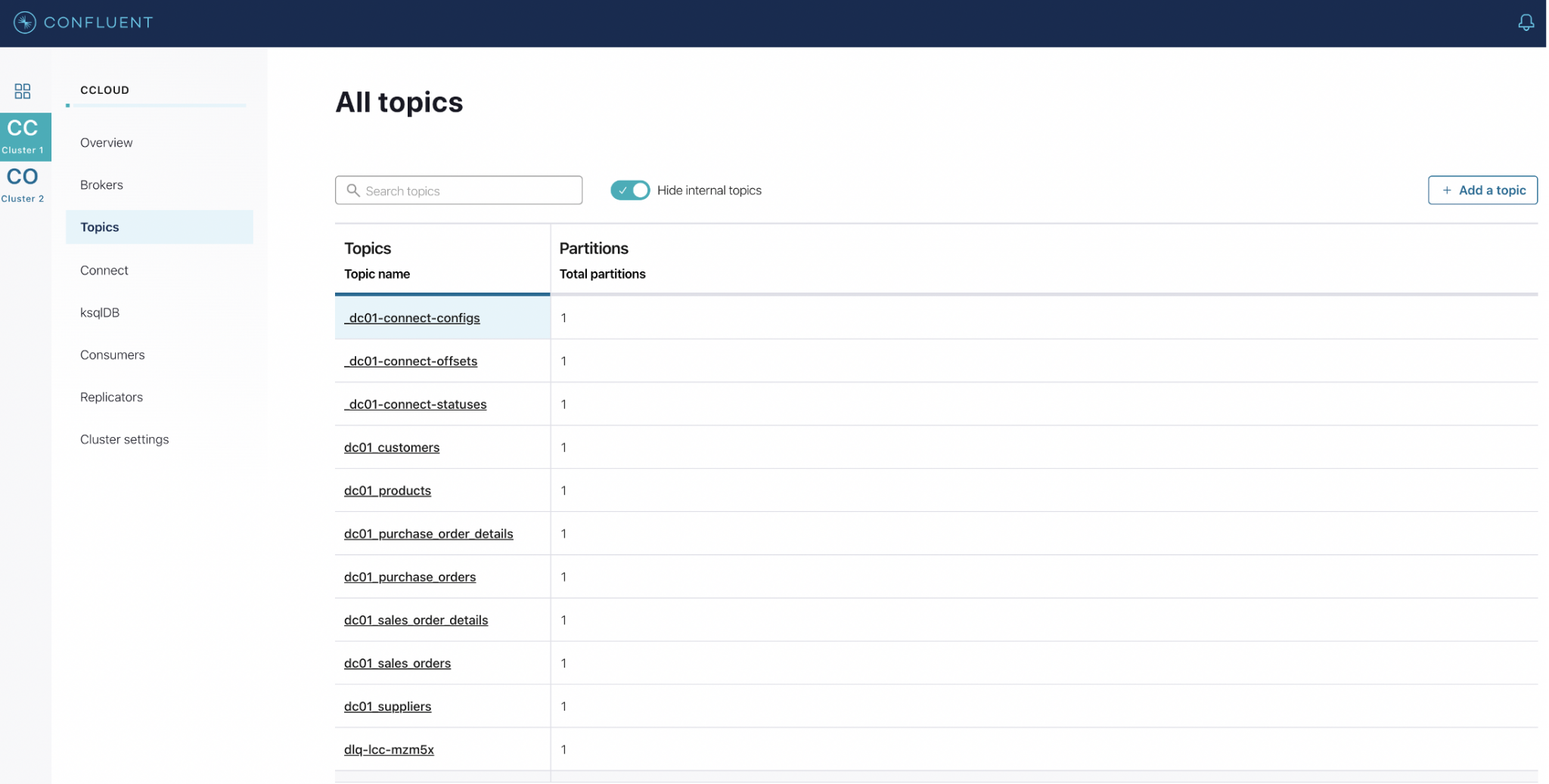The width and height of the screenshot is (1549, 784).
Task: Open the dc01_customers topic link
Action: tap(391, 448)
